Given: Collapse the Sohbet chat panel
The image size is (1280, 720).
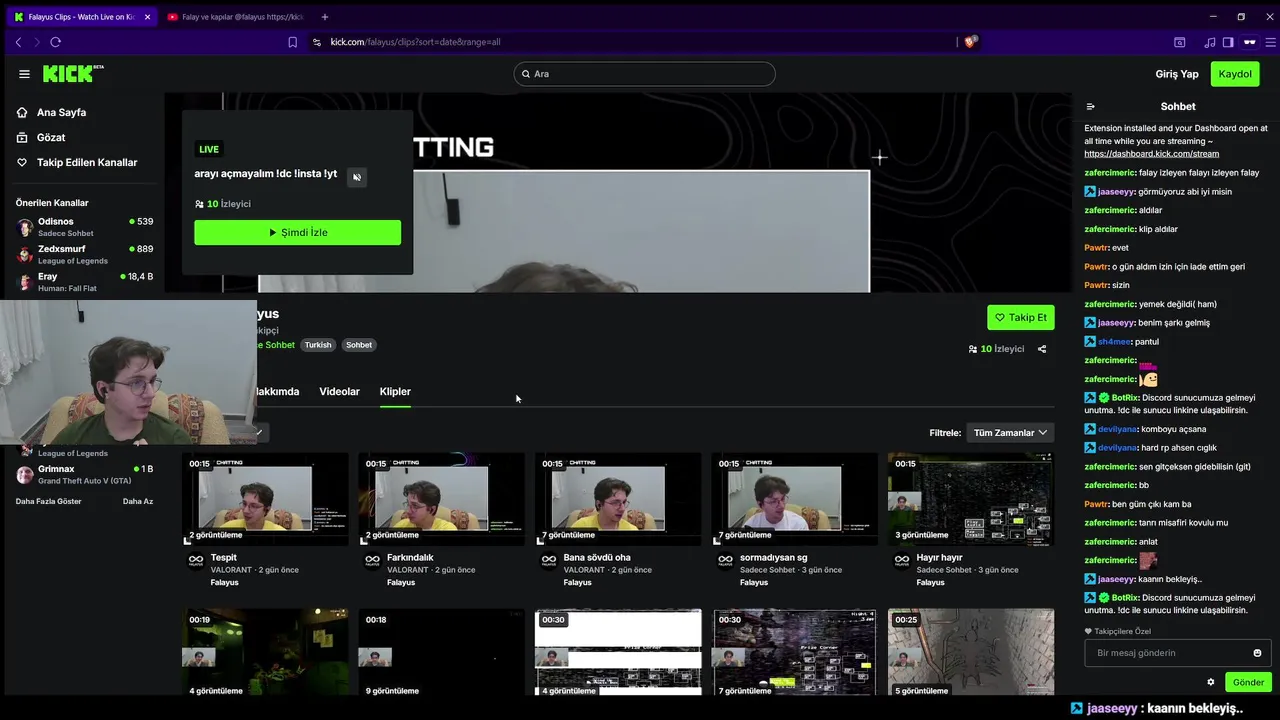Looking at the screenshot, I should coord(1091,106).
